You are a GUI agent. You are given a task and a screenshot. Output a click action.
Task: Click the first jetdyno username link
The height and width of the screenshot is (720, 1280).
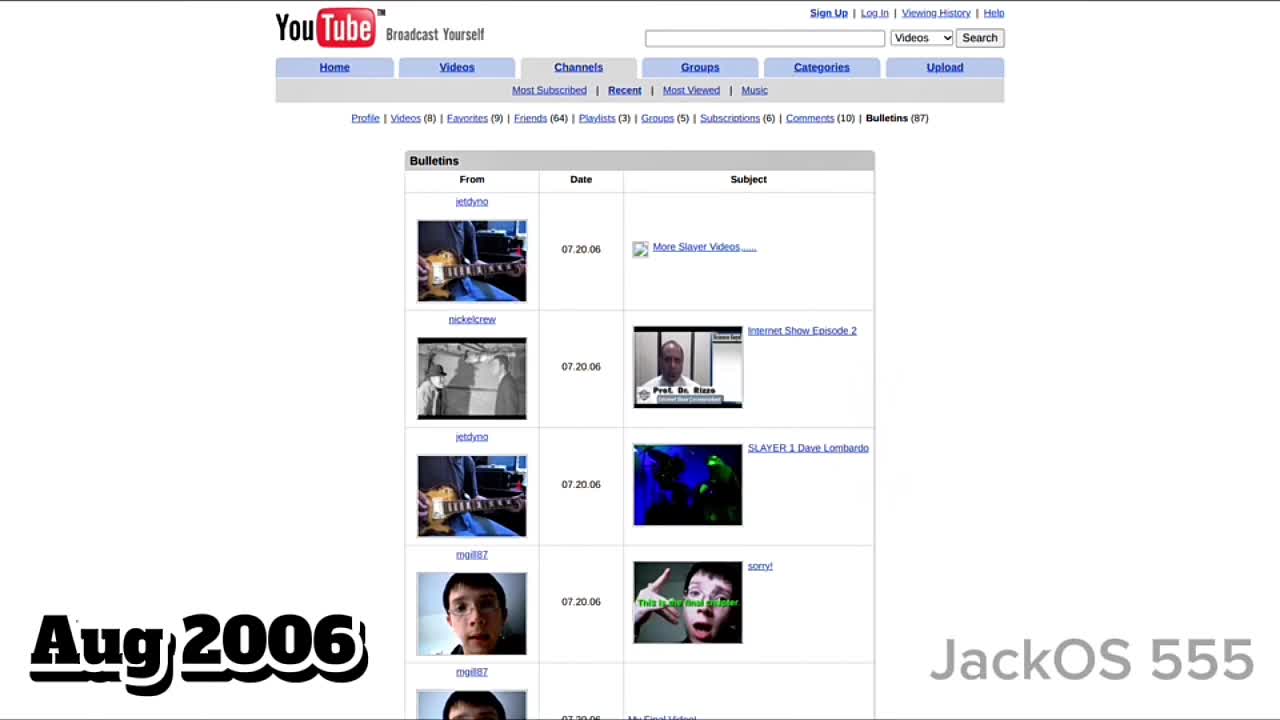(x=472, y=202)
